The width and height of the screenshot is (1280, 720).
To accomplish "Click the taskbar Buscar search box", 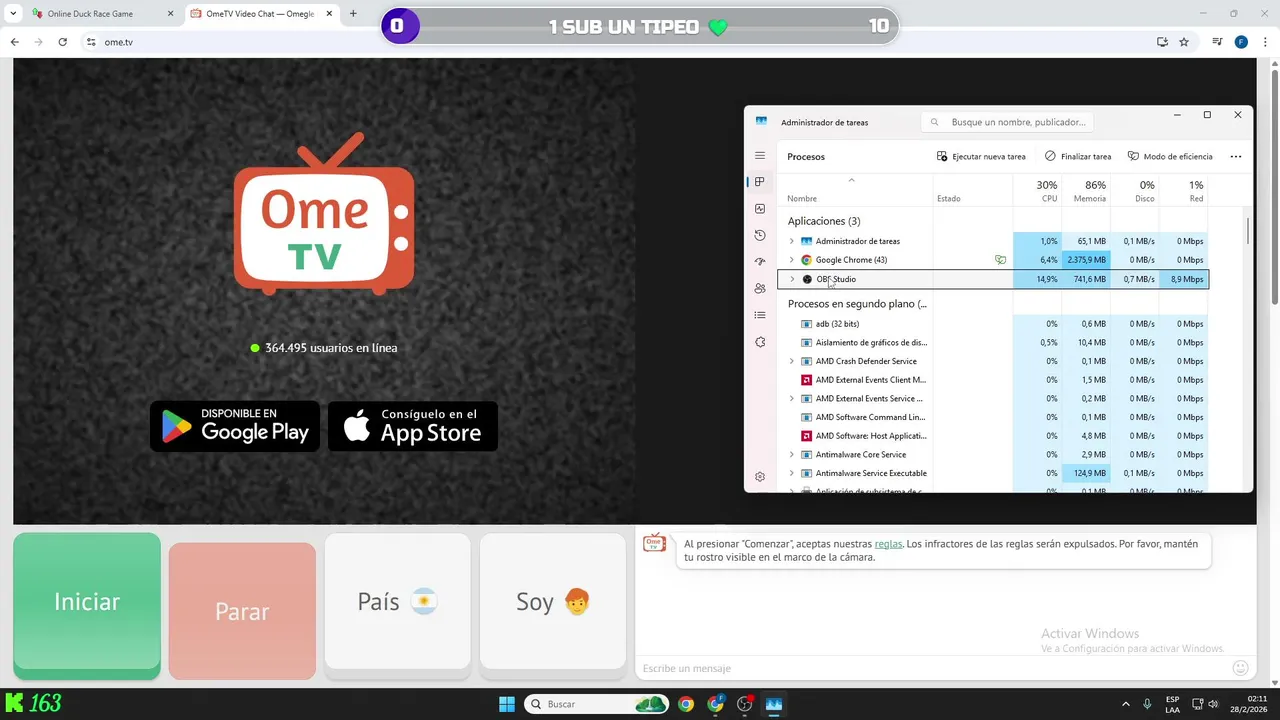I will pos(598,704).
